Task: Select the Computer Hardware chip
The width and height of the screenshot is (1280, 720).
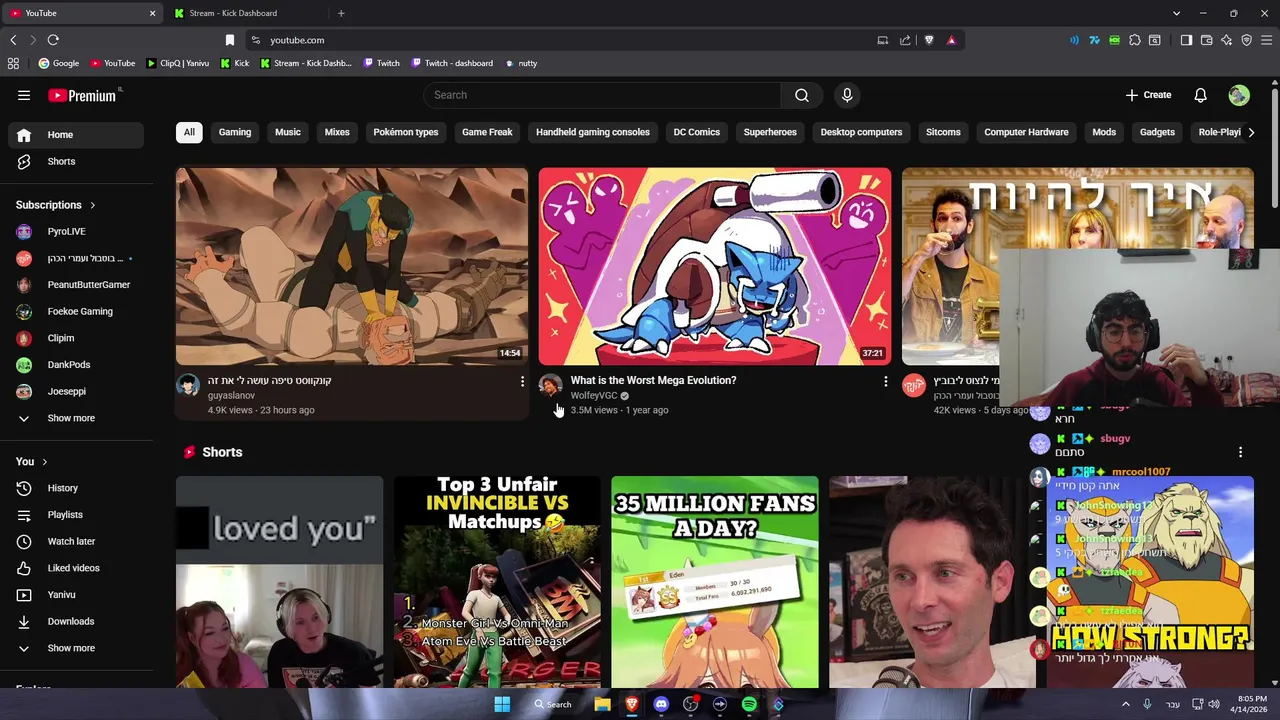Action: click(x=1026, y=132)
